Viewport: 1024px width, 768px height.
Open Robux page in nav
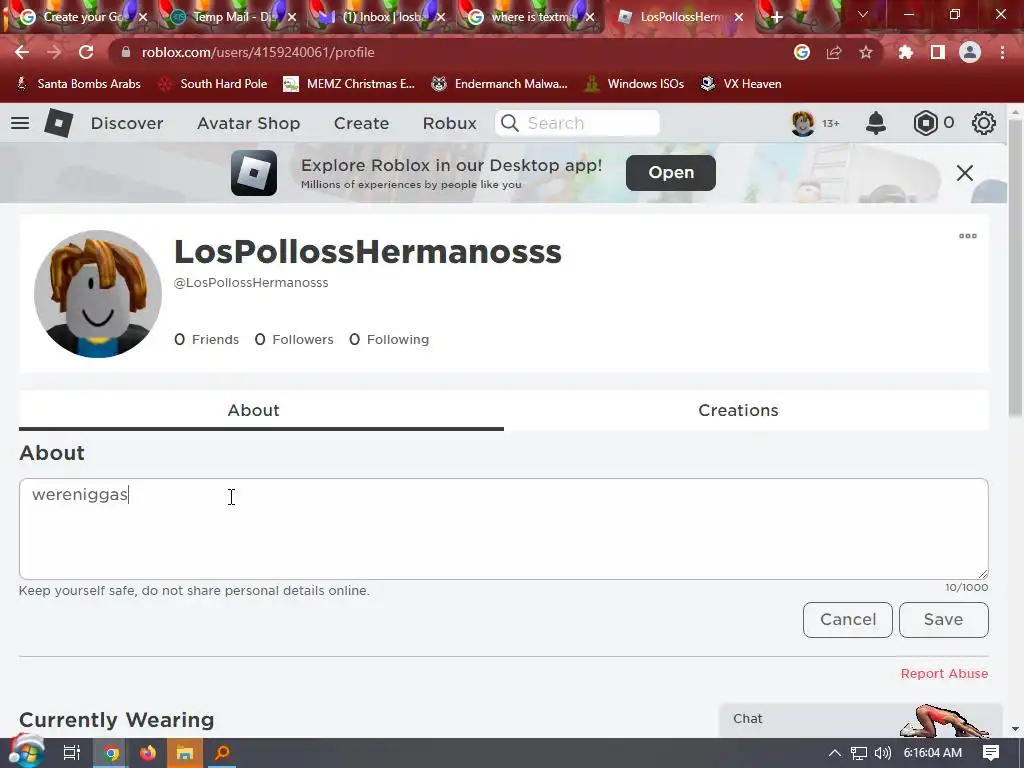tap(449, 123)
